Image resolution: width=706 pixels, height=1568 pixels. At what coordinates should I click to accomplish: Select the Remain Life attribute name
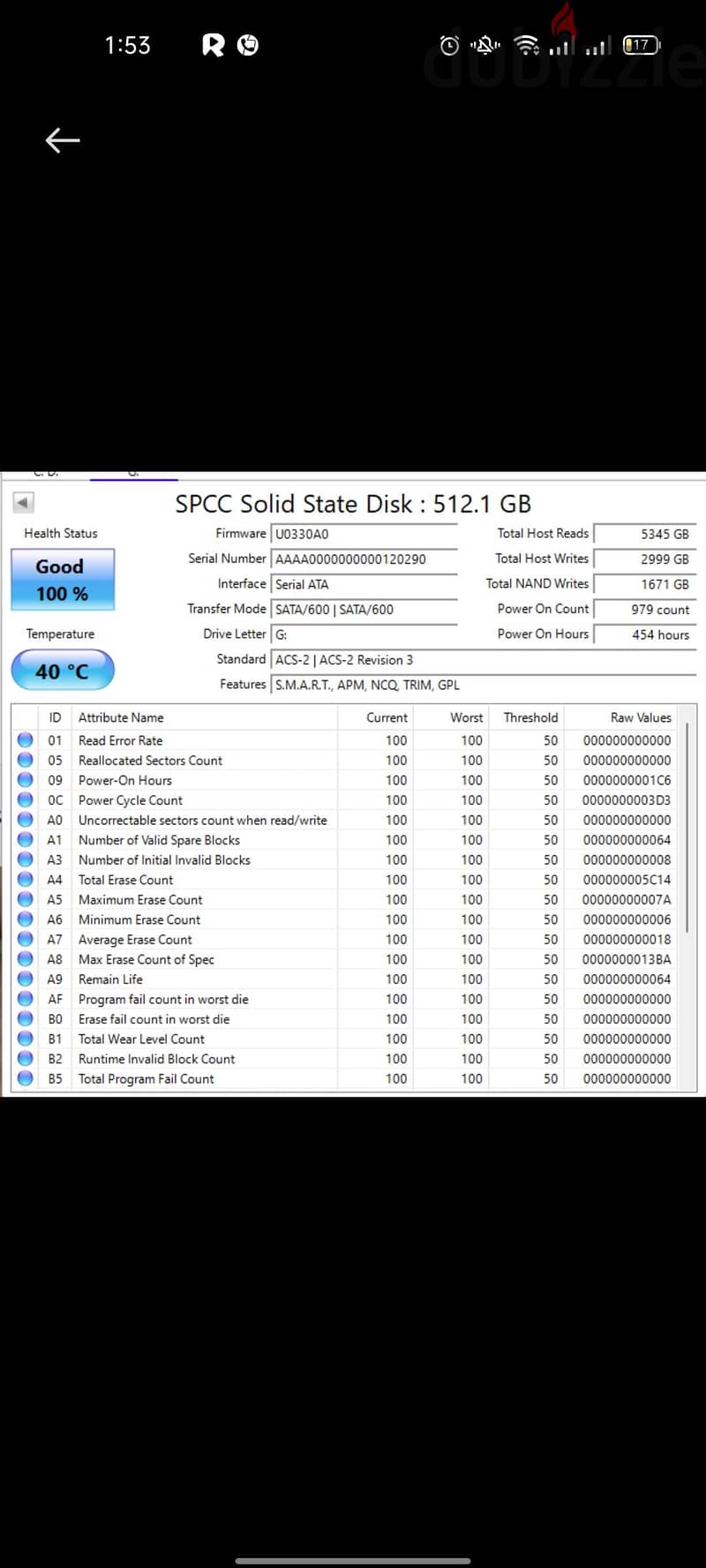coord(110,979)
